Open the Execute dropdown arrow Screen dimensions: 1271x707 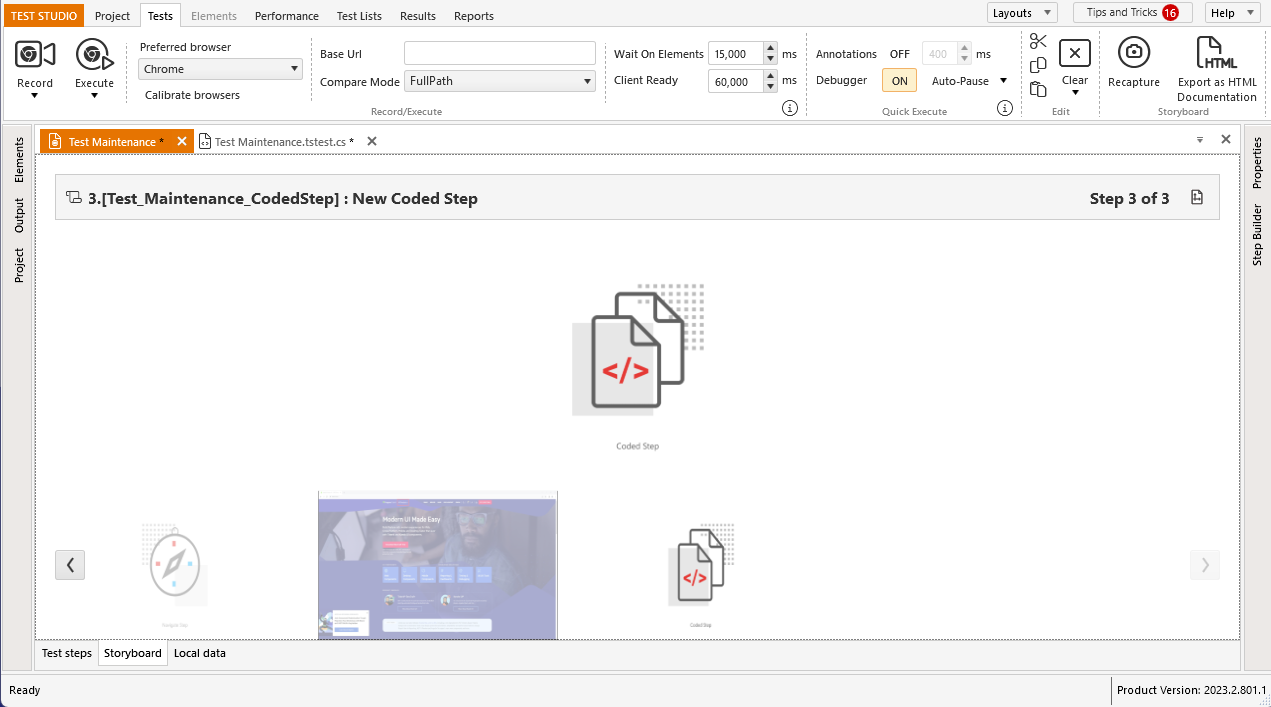94,96
